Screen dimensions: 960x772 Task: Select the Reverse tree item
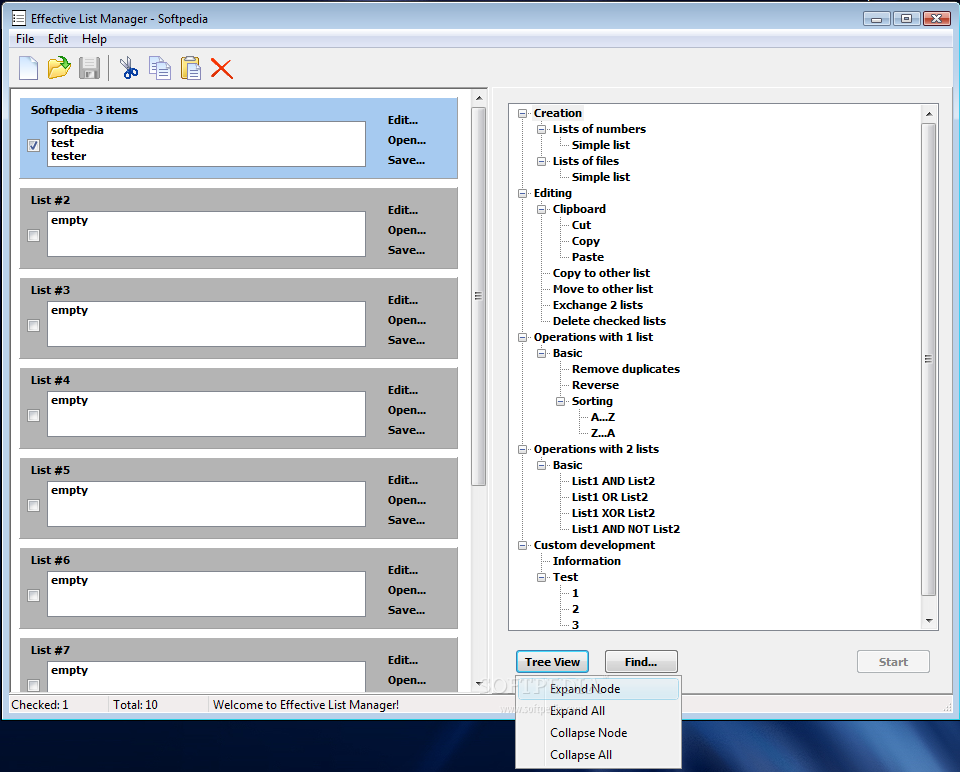pos(595,385)
